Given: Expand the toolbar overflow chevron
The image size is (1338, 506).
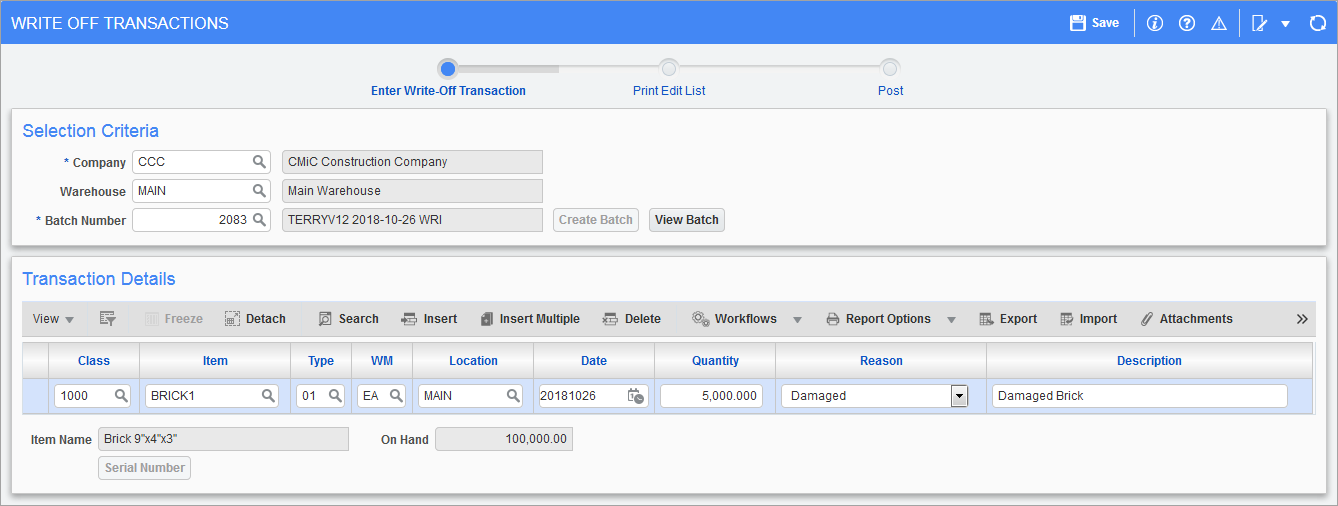Looking at the screenshot, I should [x=1302, y=319].
